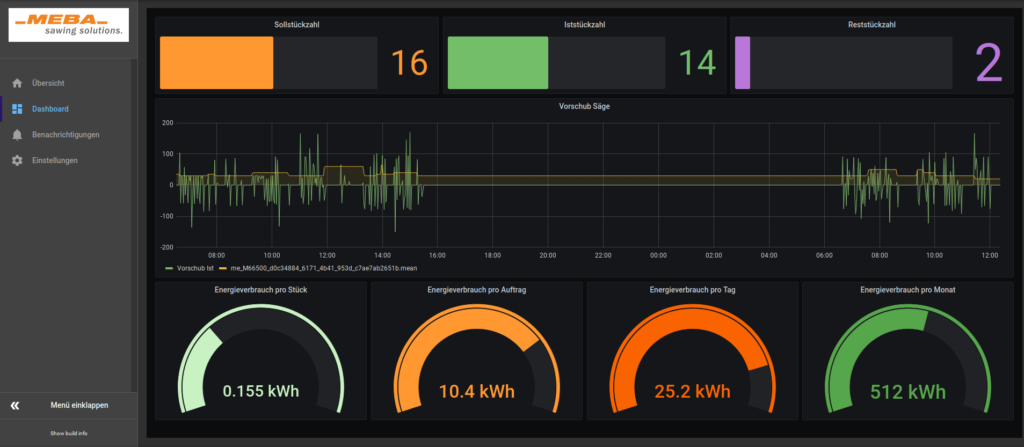Open the Sollstückzahl panel title menu
The image size is (1024, 447).
pyautogui.click(x=297, y=24)
